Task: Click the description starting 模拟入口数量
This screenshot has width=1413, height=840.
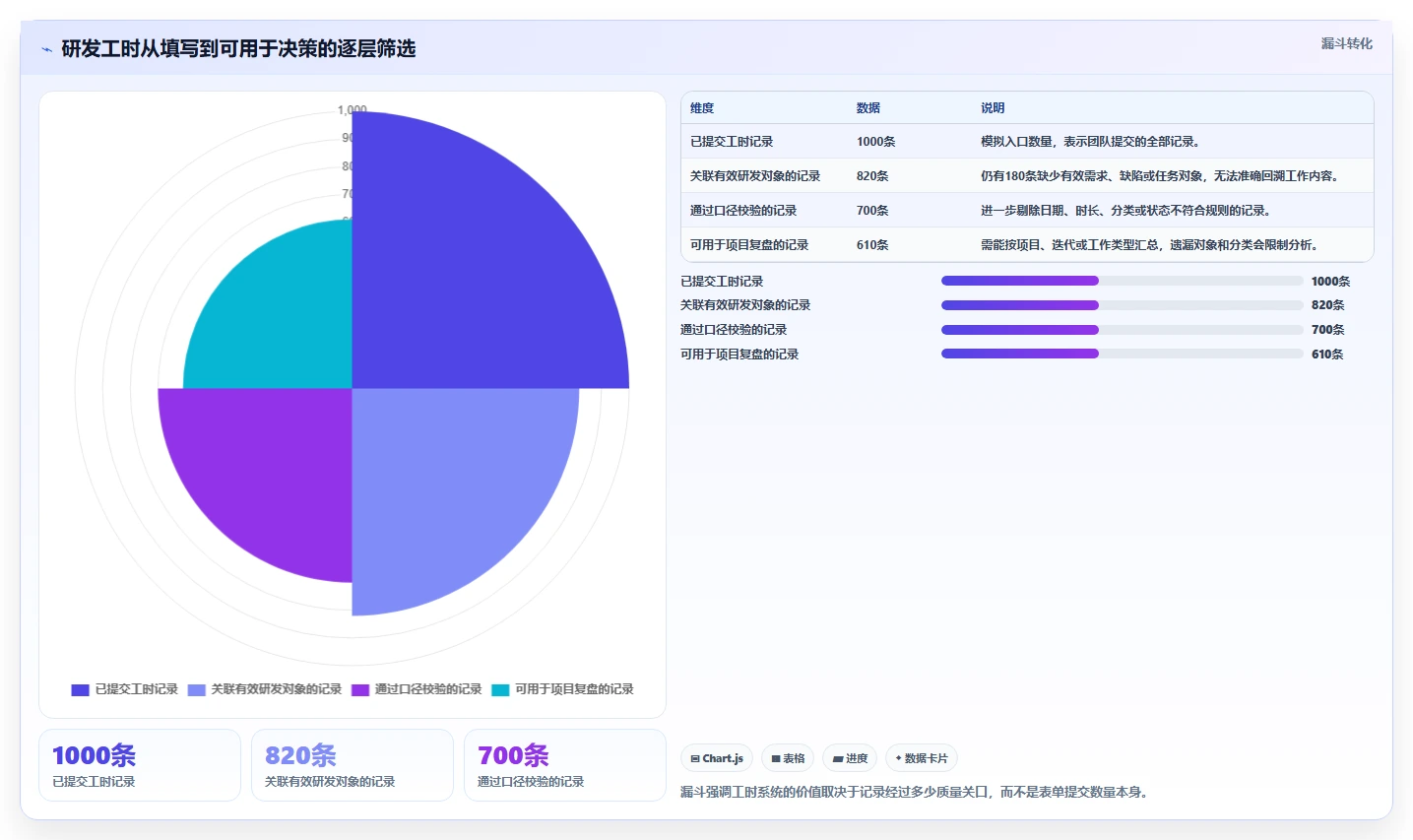Action: pos(1090,142)
